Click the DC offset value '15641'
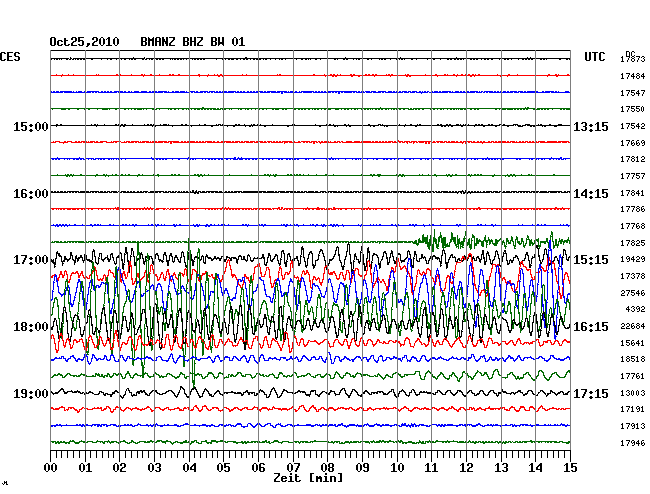650x494 pixels. coord(633,343)
